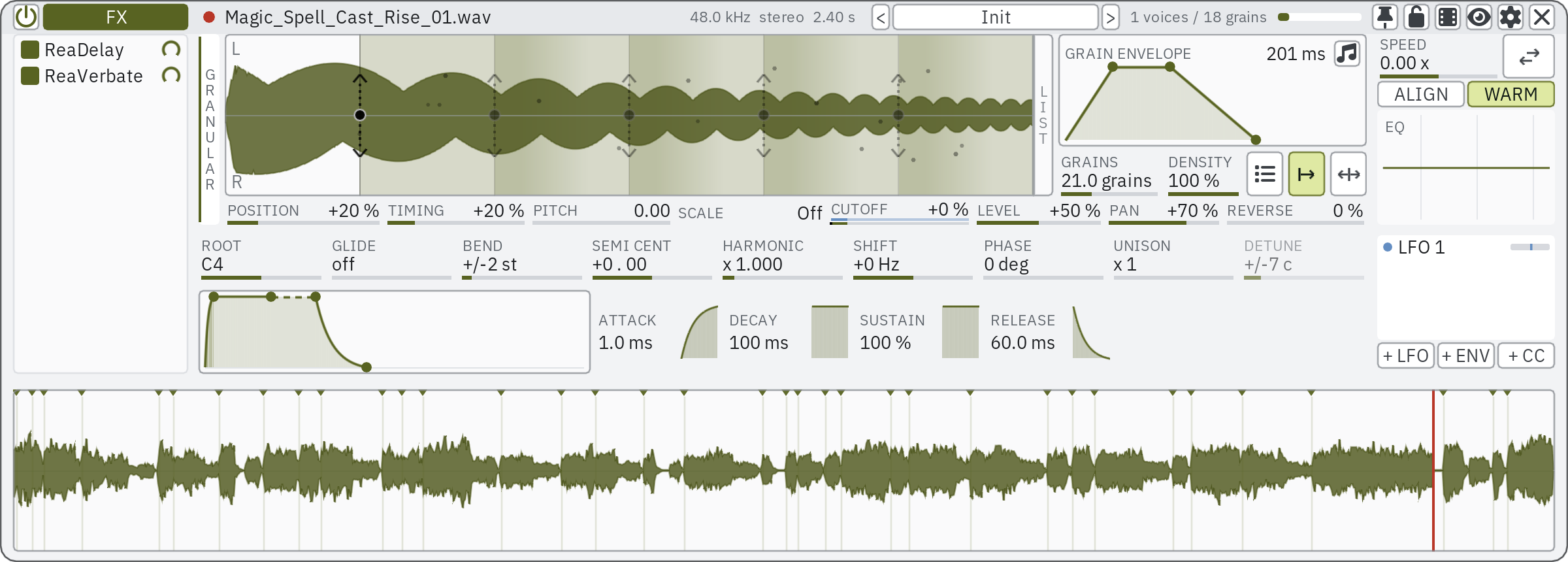
Task: Click the RELEASE curve shape icon
Action: [1091, 332]
